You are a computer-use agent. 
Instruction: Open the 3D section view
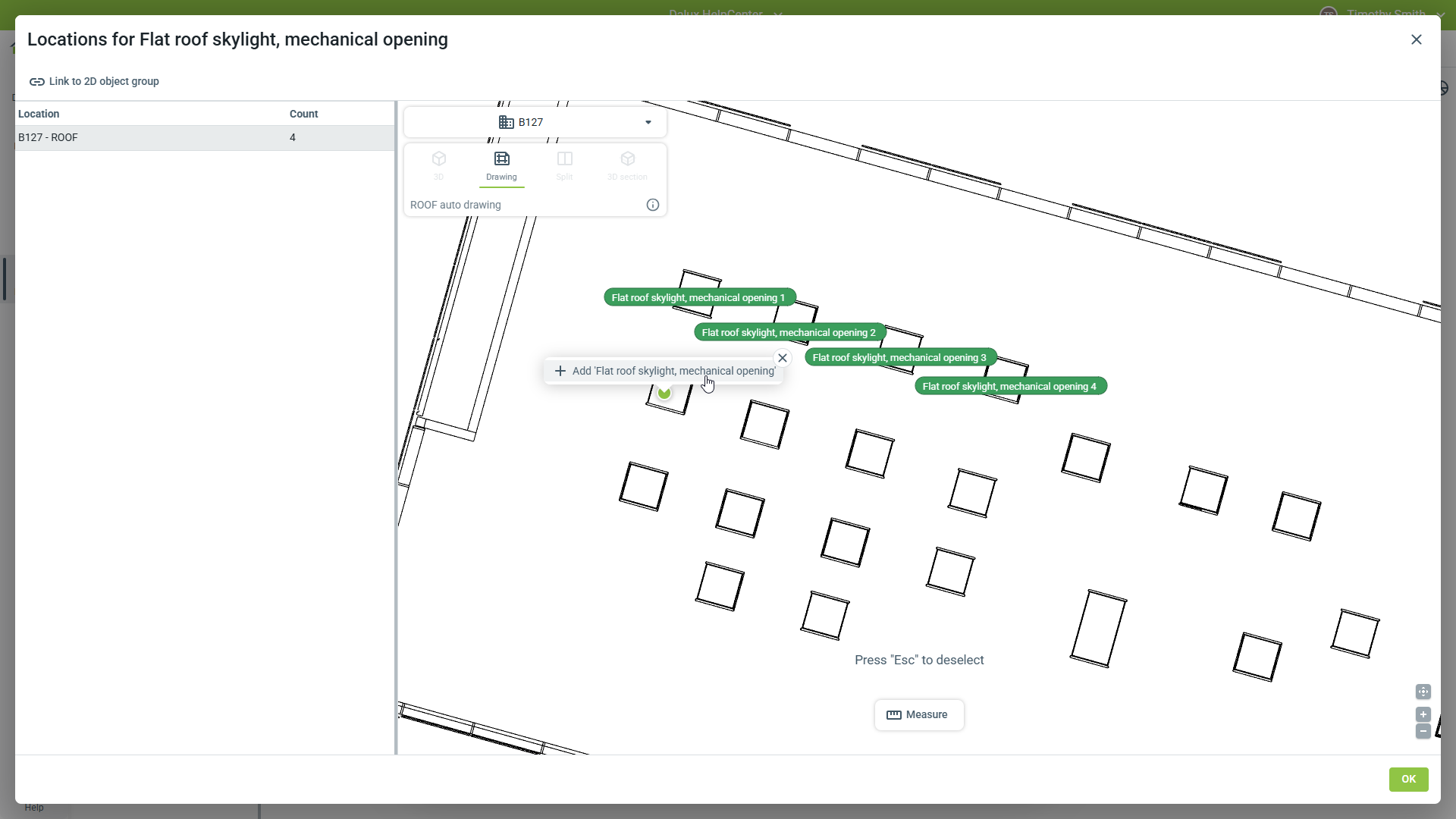[627, 165]
